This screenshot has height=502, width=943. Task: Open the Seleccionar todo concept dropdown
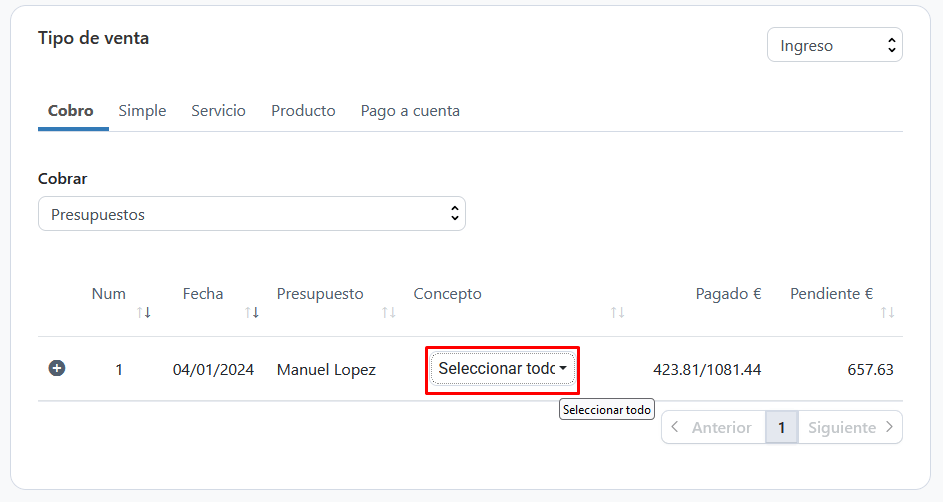[502, 369]
